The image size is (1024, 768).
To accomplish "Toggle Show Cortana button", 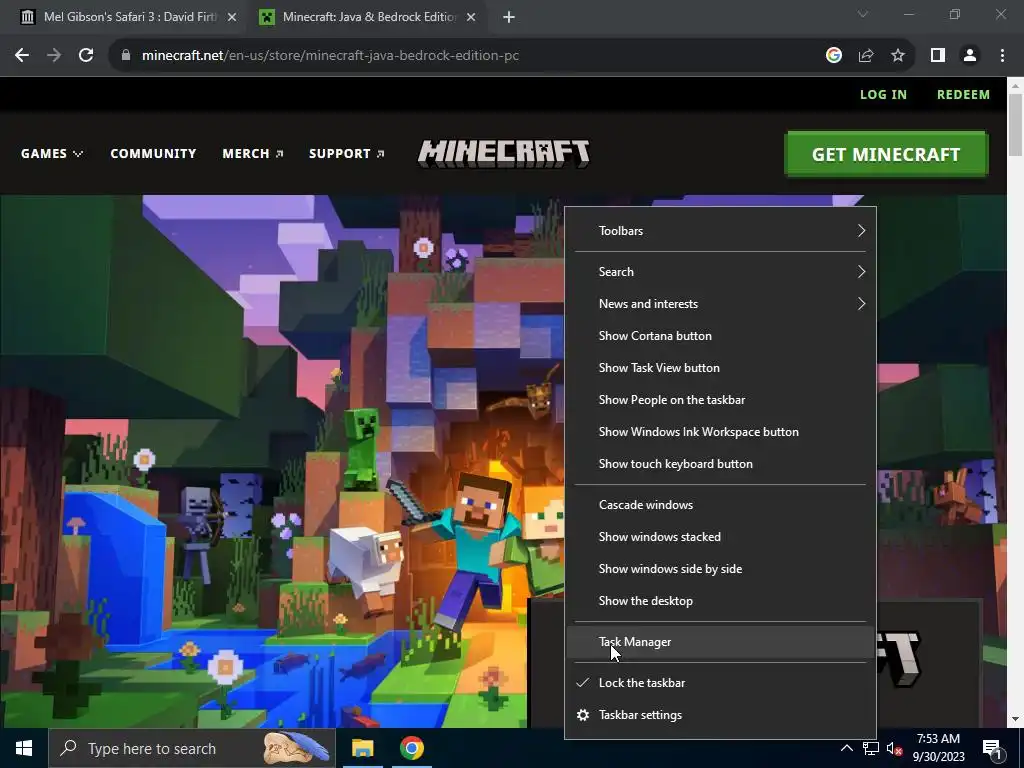I will click(720, 336).
